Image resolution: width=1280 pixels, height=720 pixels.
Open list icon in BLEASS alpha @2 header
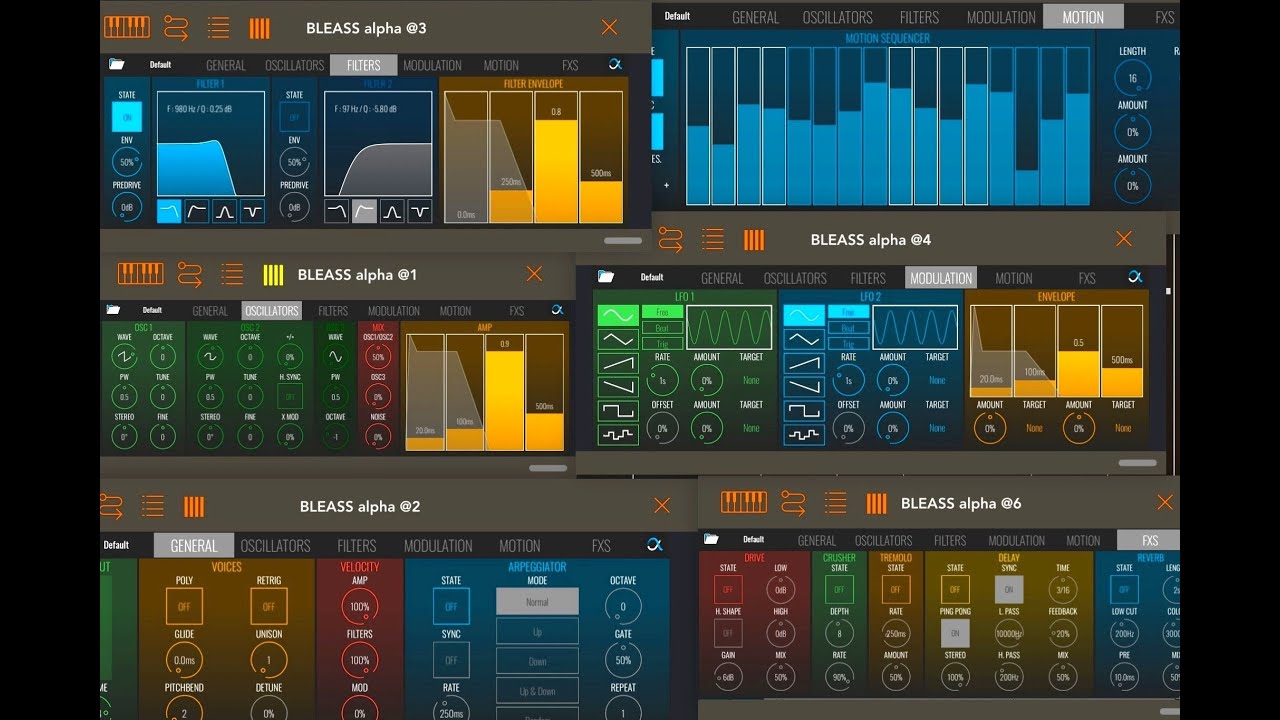[x=152, y=506]
